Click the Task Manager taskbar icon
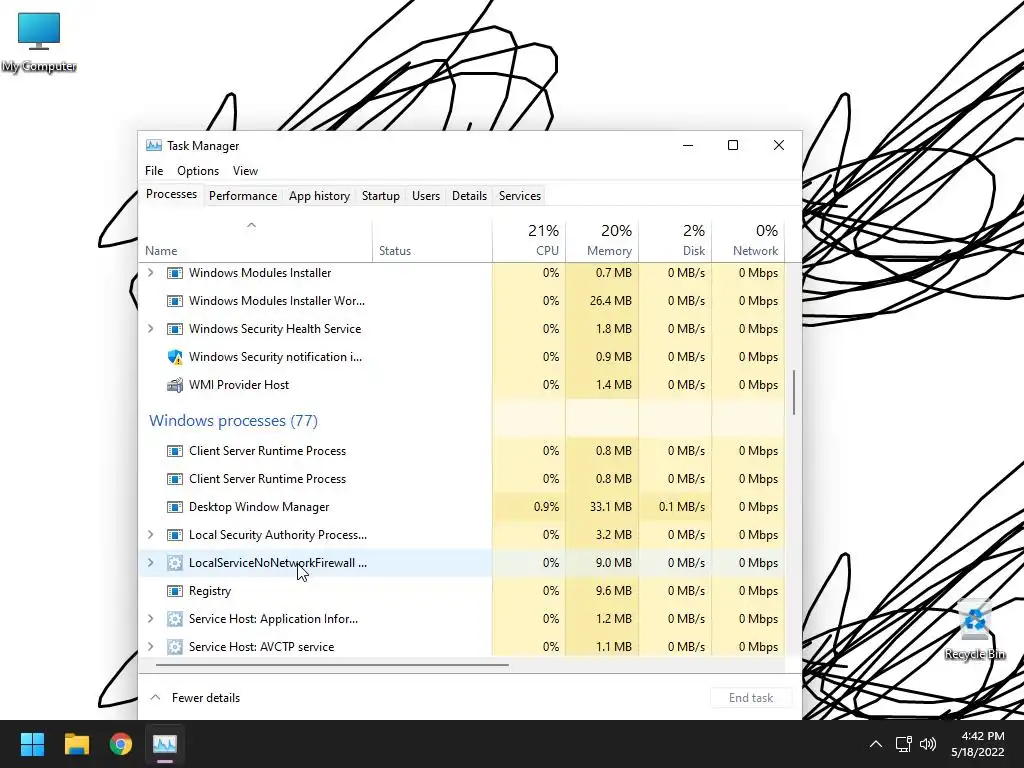Screen dimensions: 1024x768 click(165, 744)
